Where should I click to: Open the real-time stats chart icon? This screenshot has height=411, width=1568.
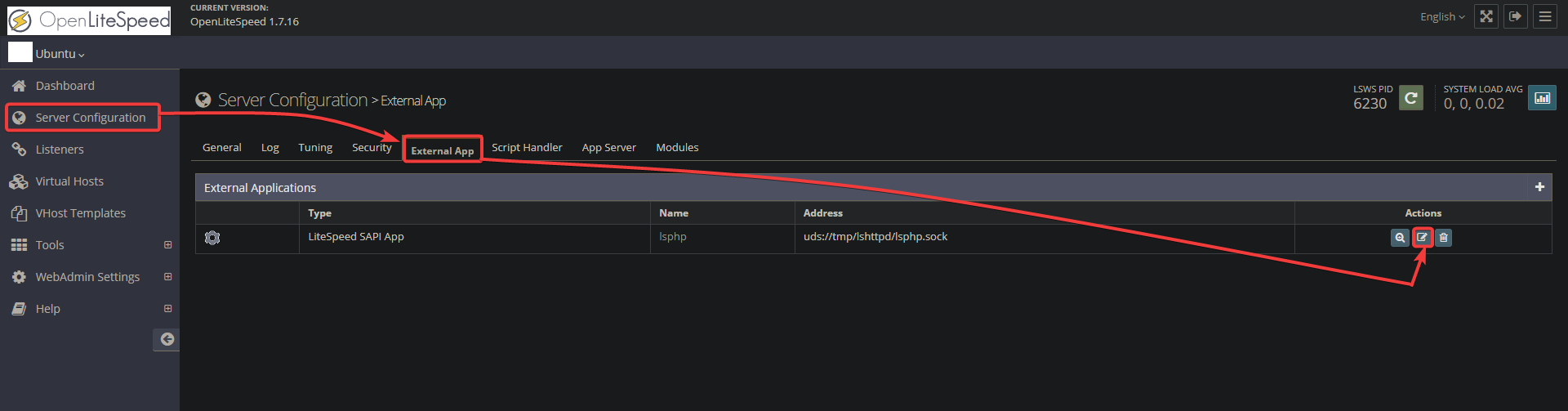pos(1542,98)
